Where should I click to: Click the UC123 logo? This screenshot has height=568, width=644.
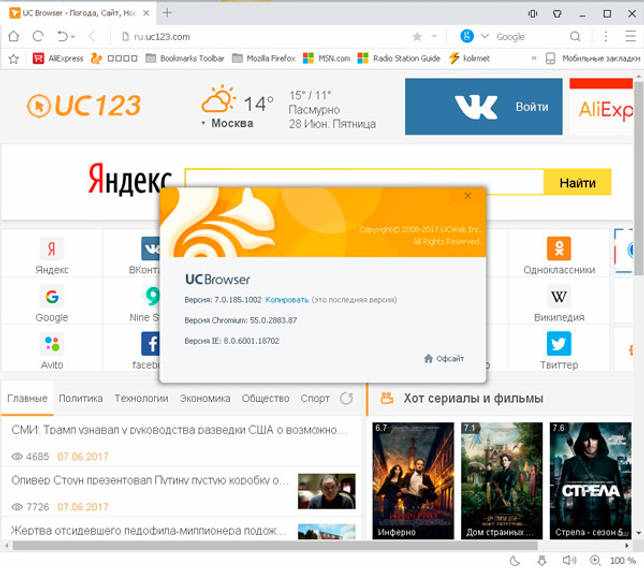pos(84,106)
